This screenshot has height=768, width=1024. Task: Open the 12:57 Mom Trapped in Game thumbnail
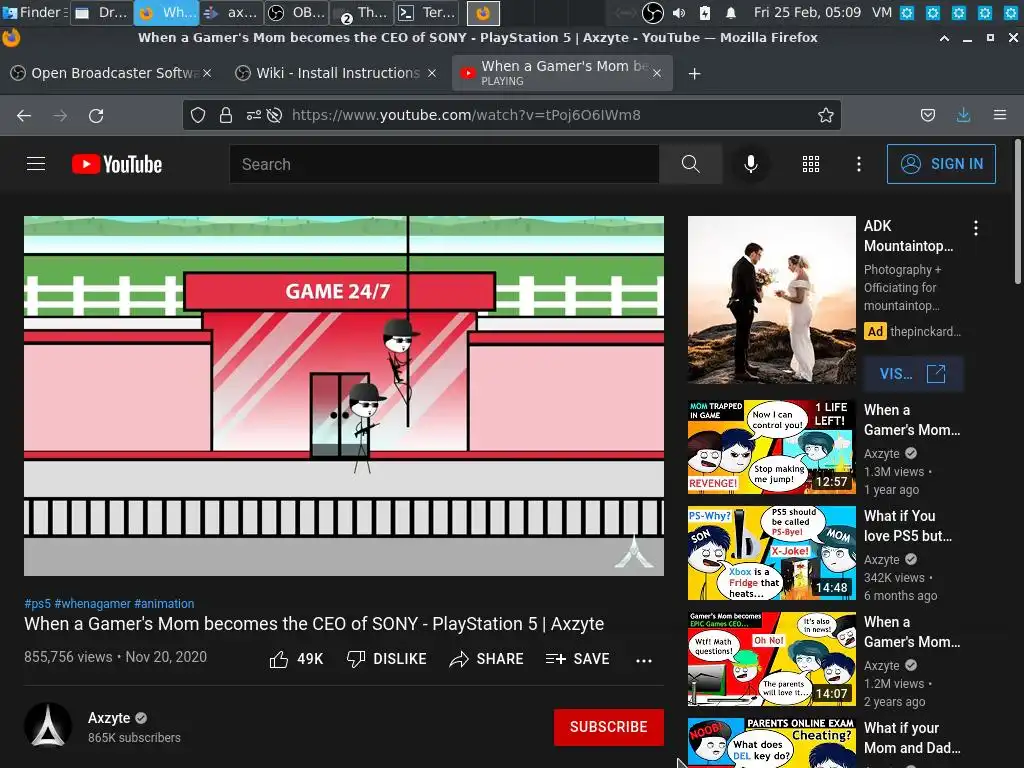[x=771, y=447]
